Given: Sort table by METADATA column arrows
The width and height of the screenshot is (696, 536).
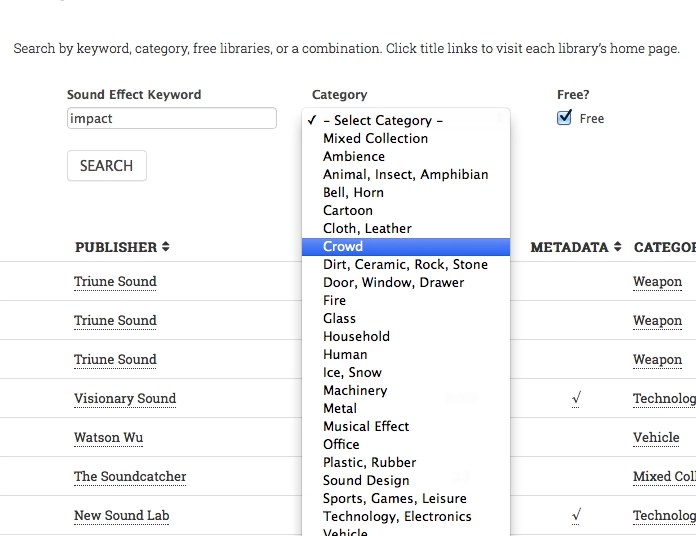Looking at the screenshot, I should pyautogui.click(x=617, y=247).
